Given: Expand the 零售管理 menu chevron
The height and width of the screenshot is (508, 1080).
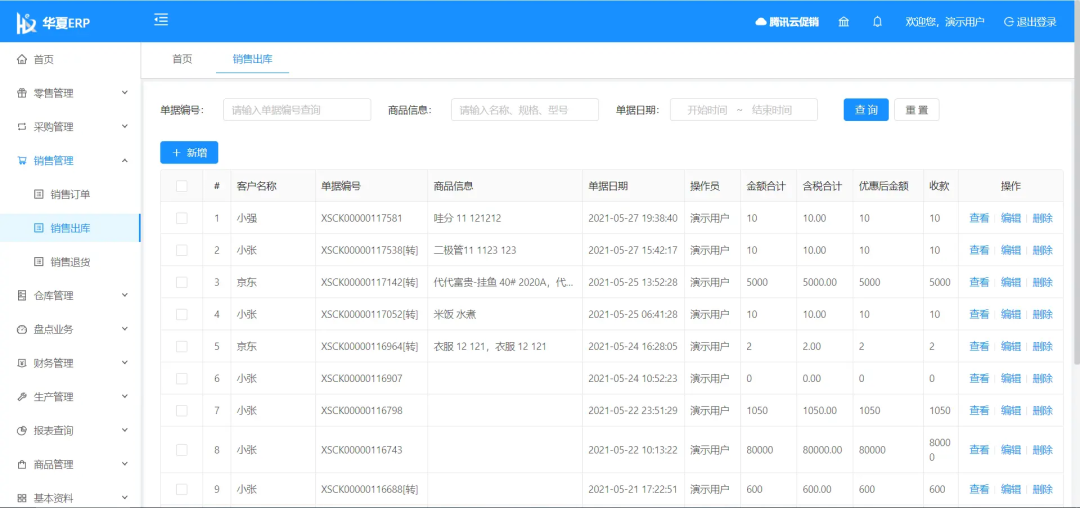Looking at the screenshot, I should (125, 92).
